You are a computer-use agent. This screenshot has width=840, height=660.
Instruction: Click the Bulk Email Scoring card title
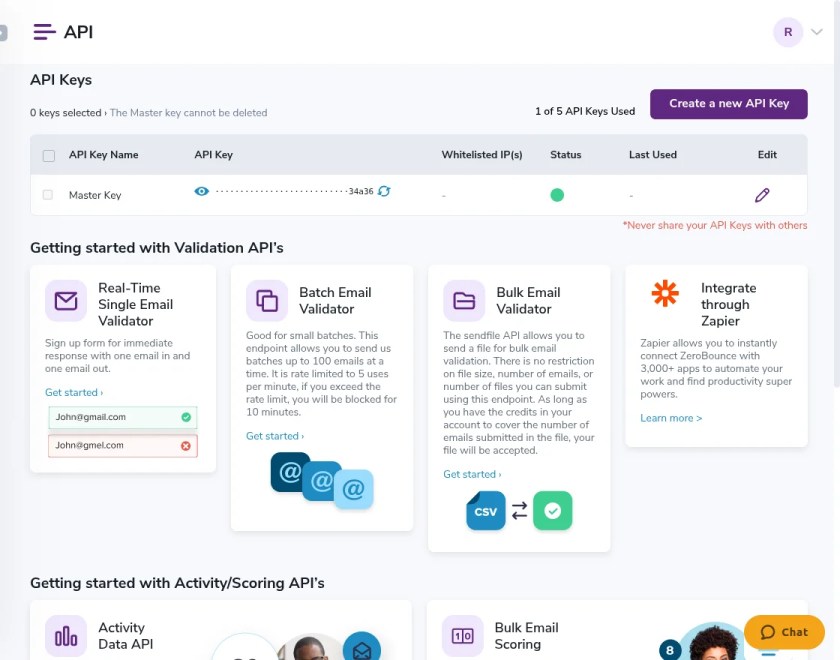pos(526,636)
